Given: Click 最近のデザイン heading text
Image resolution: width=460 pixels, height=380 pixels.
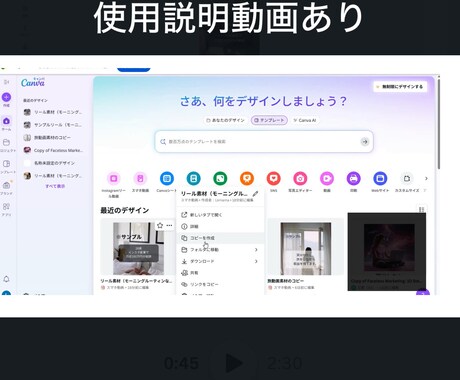Looking at the screenshot, I should (124, 210).
